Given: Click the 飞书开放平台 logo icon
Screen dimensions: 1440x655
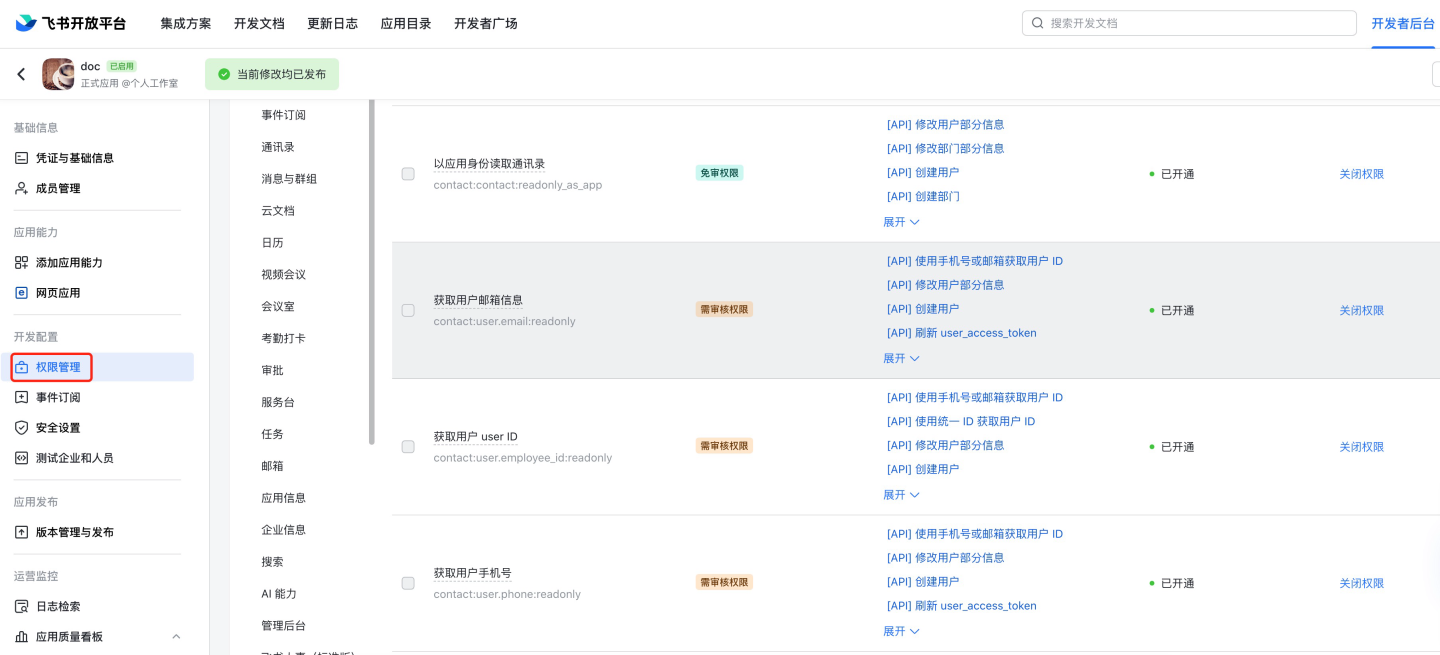Looking at the screenshot, I should point(26,23).
